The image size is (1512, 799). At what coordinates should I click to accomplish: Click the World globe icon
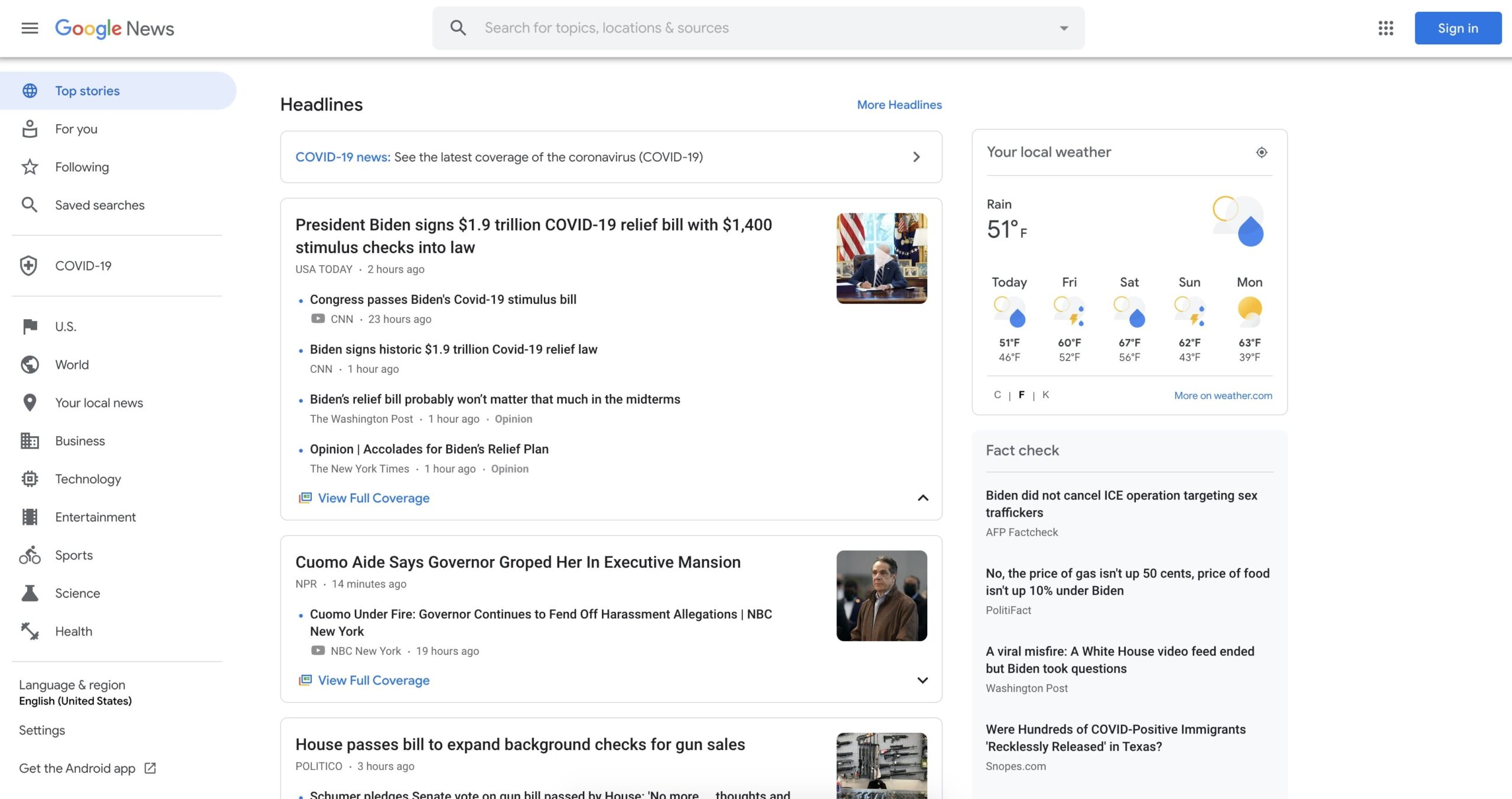click(x=30, y=364)
